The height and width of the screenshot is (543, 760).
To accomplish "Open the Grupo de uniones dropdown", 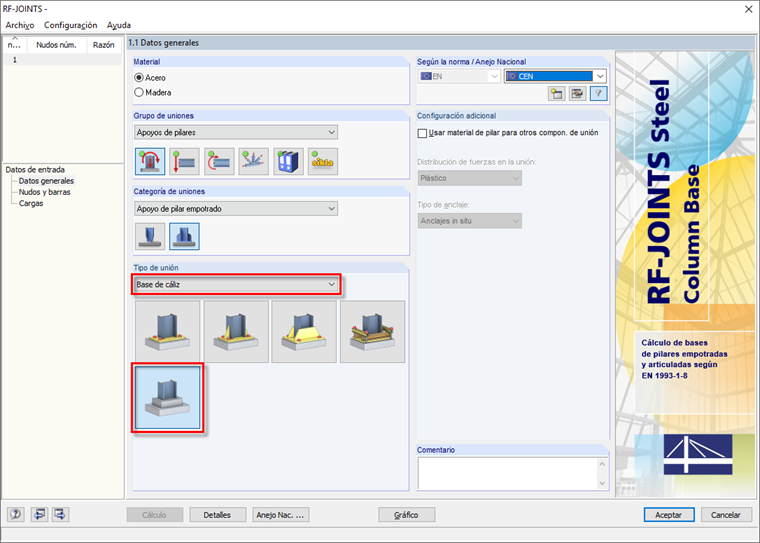I will [x=236, y=132].
